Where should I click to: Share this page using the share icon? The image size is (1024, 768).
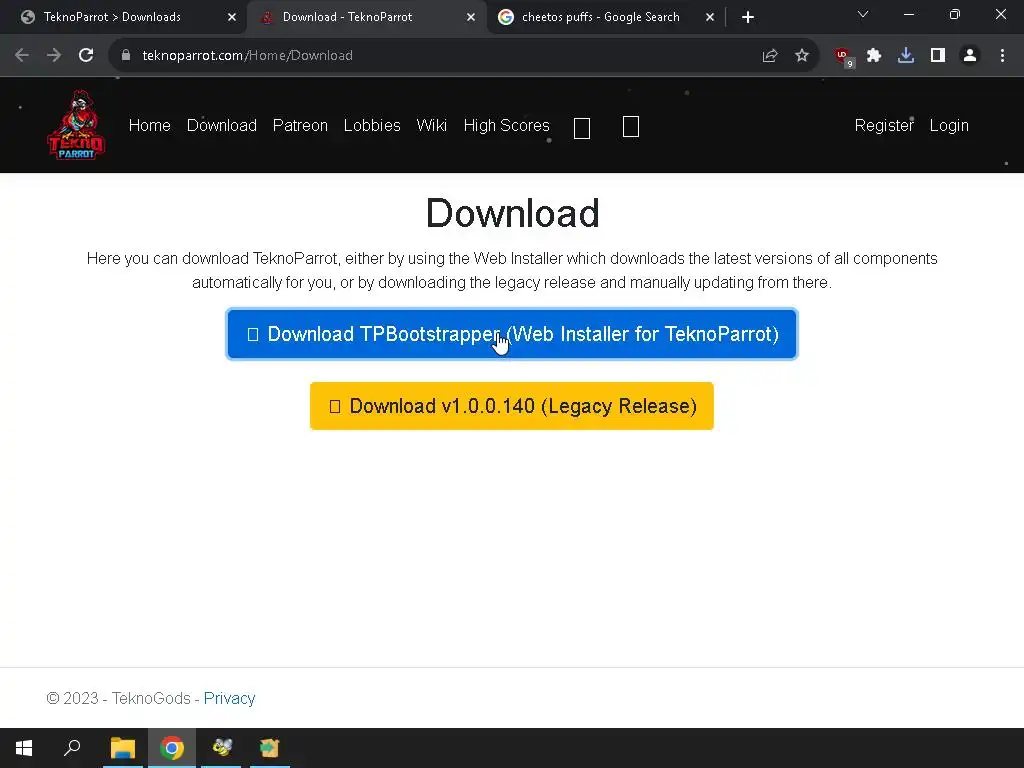click(770, 56)
